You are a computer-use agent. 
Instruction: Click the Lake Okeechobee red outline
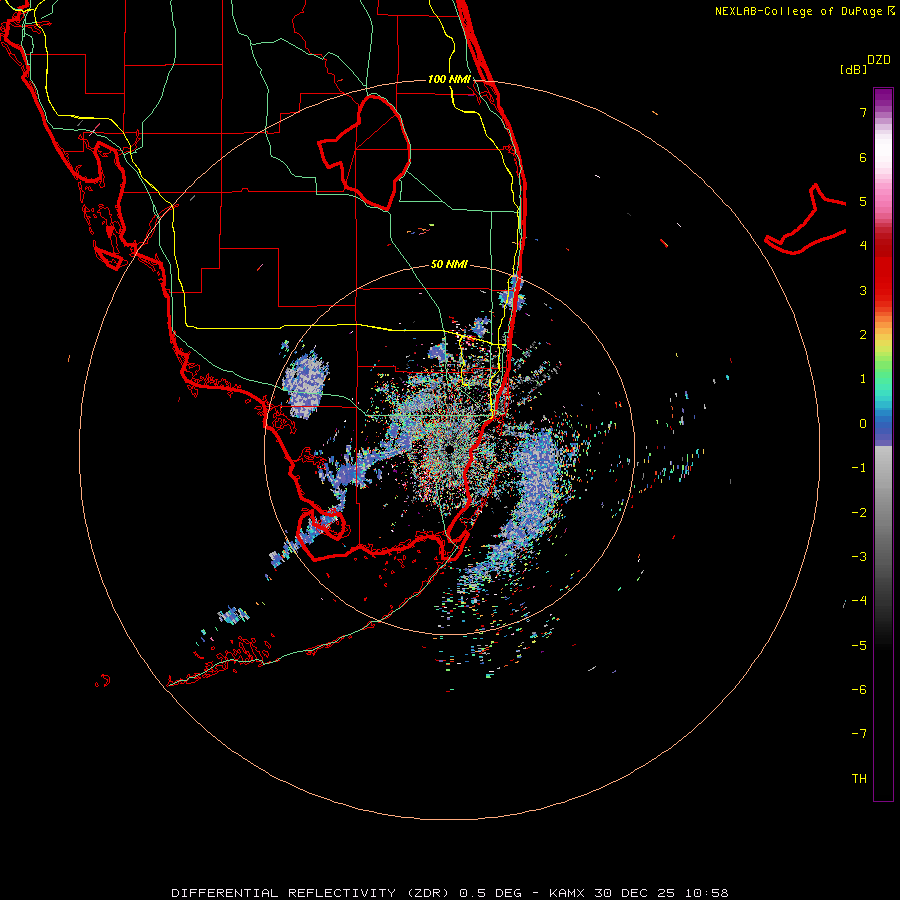[365, 152]
